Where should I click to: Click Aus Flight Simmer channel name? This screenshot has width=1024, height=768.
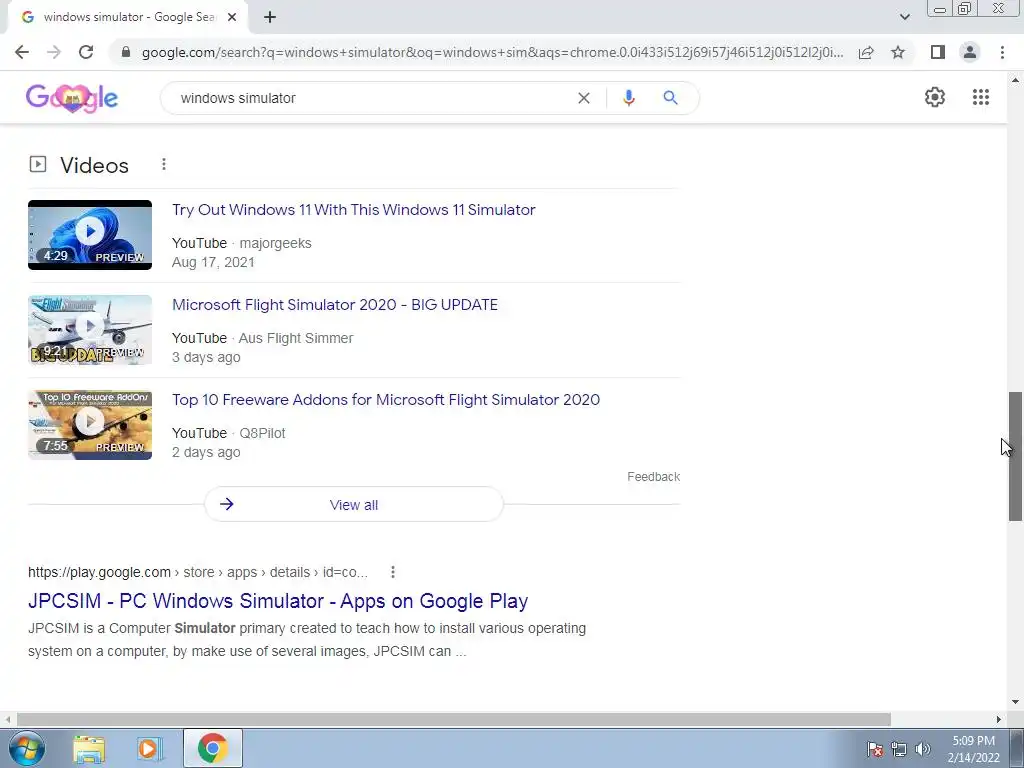pyautogui.click(x=296, y=338)
